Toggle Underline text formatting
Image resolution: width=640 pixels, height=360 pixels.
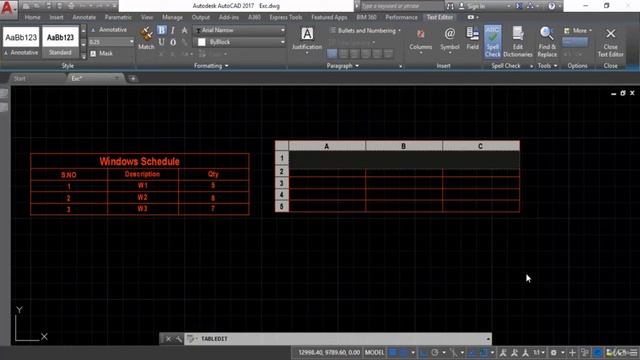point(162,42)
